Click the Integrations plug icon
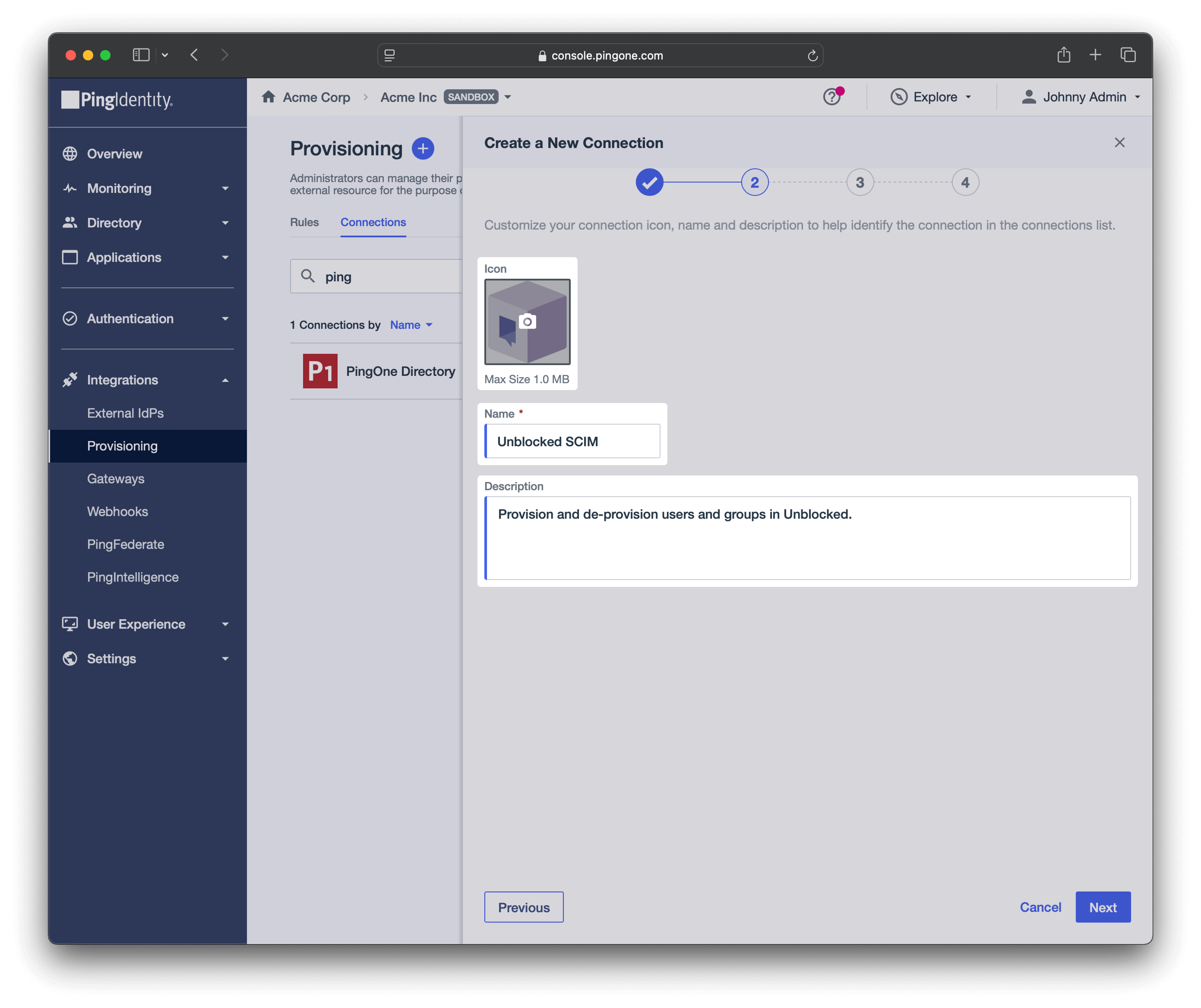 point(70,380)
